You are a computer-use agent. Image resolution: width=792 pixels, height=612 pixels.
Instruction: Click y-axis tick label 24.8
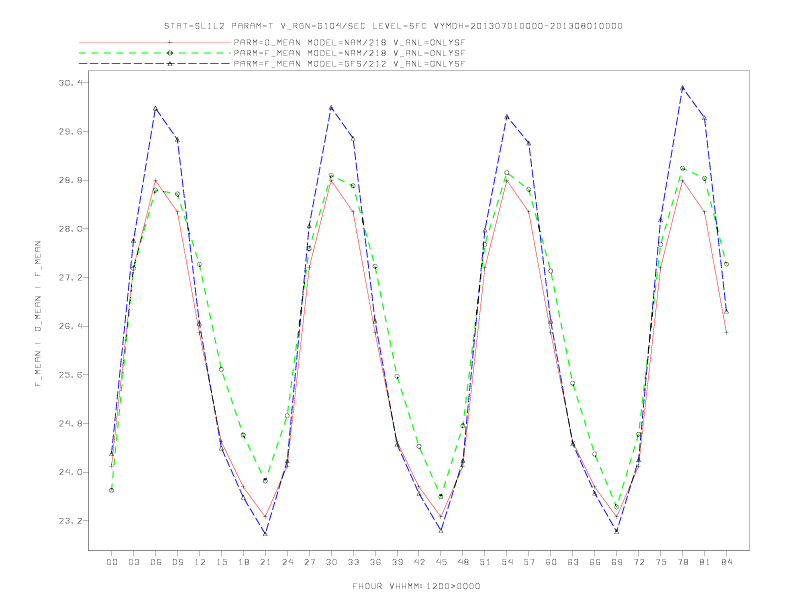73,424
